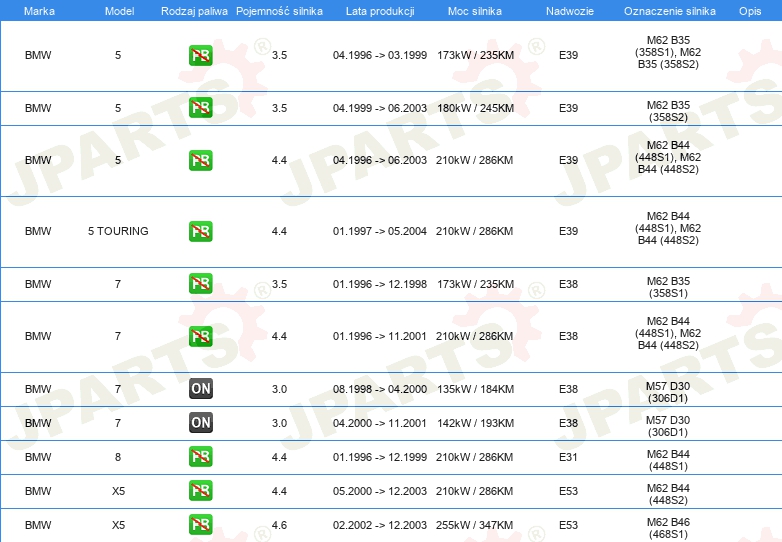Click the Rodzaj paliwa column header

[194, 11]
